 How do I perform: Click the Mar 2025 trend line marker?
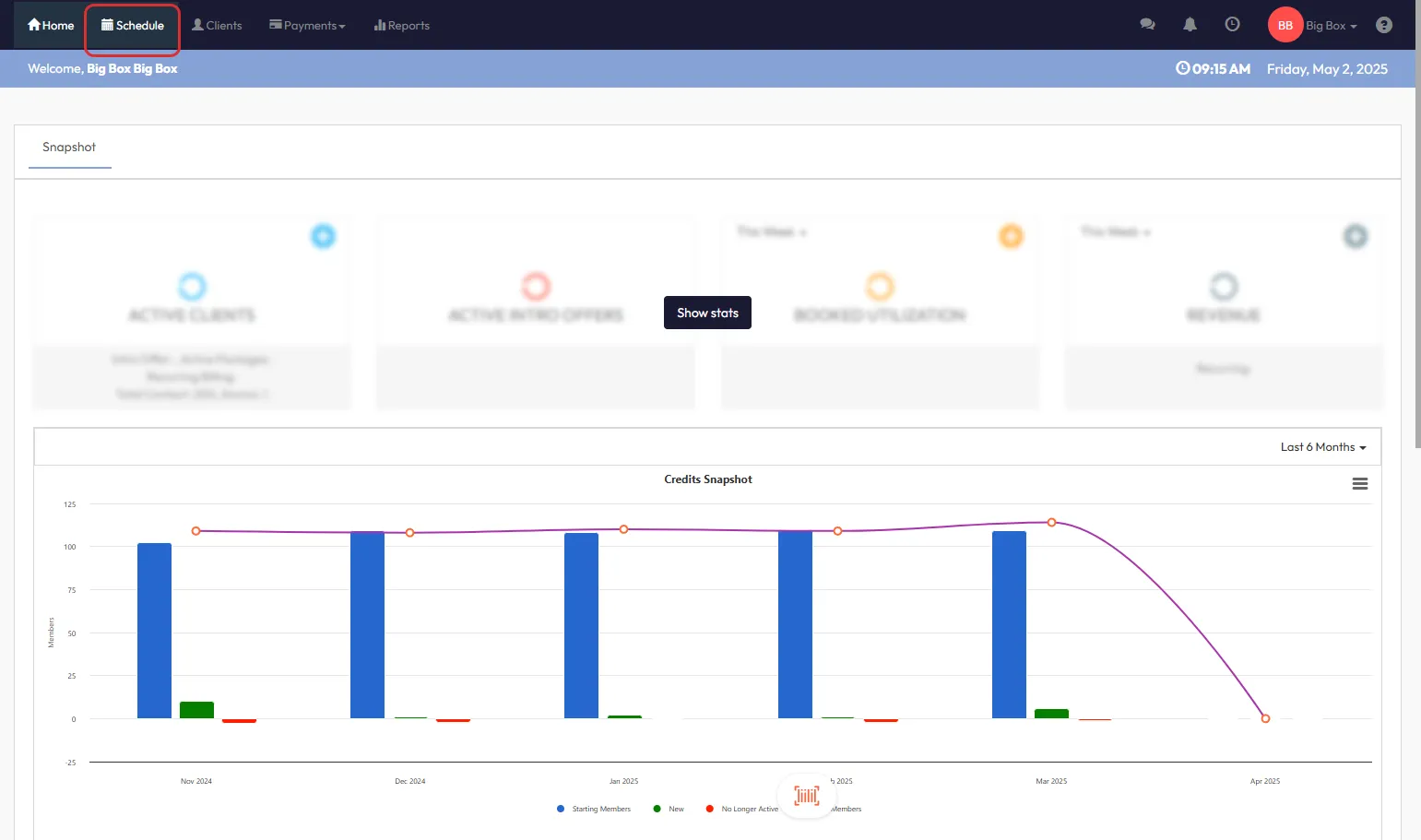coord(1051,523)
